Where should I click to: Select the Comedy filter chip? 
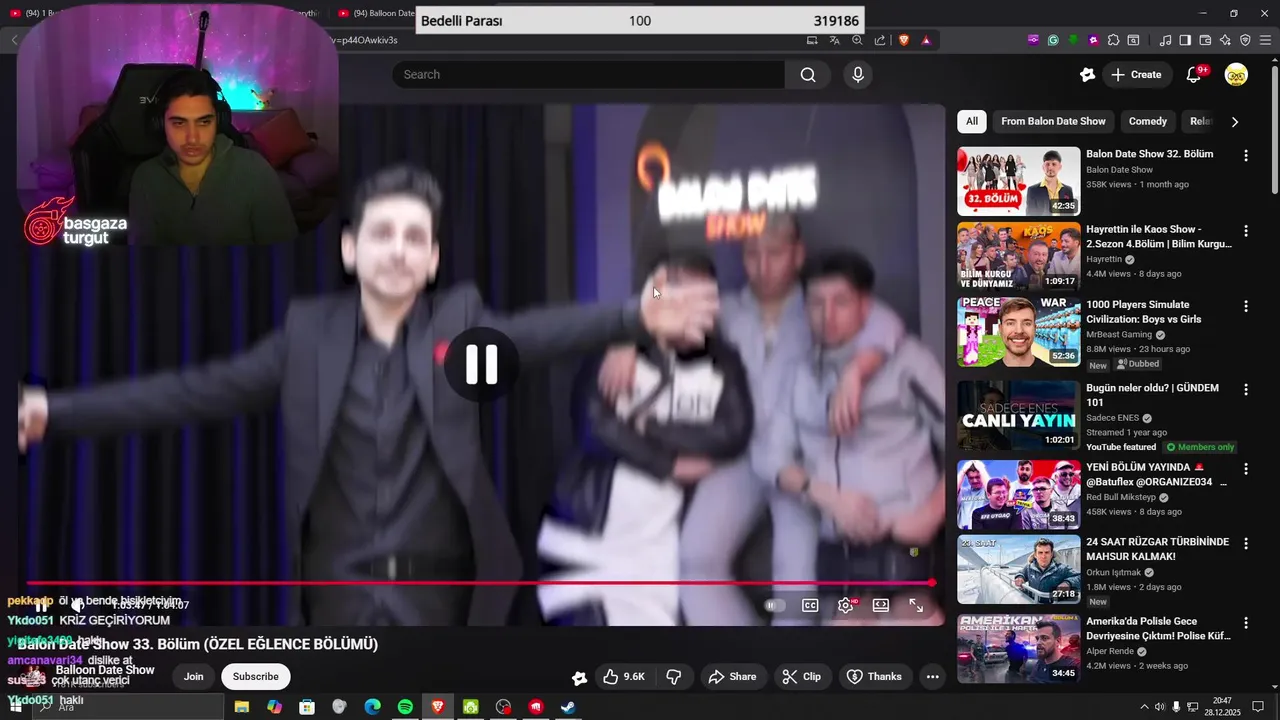pos(1148,121)
